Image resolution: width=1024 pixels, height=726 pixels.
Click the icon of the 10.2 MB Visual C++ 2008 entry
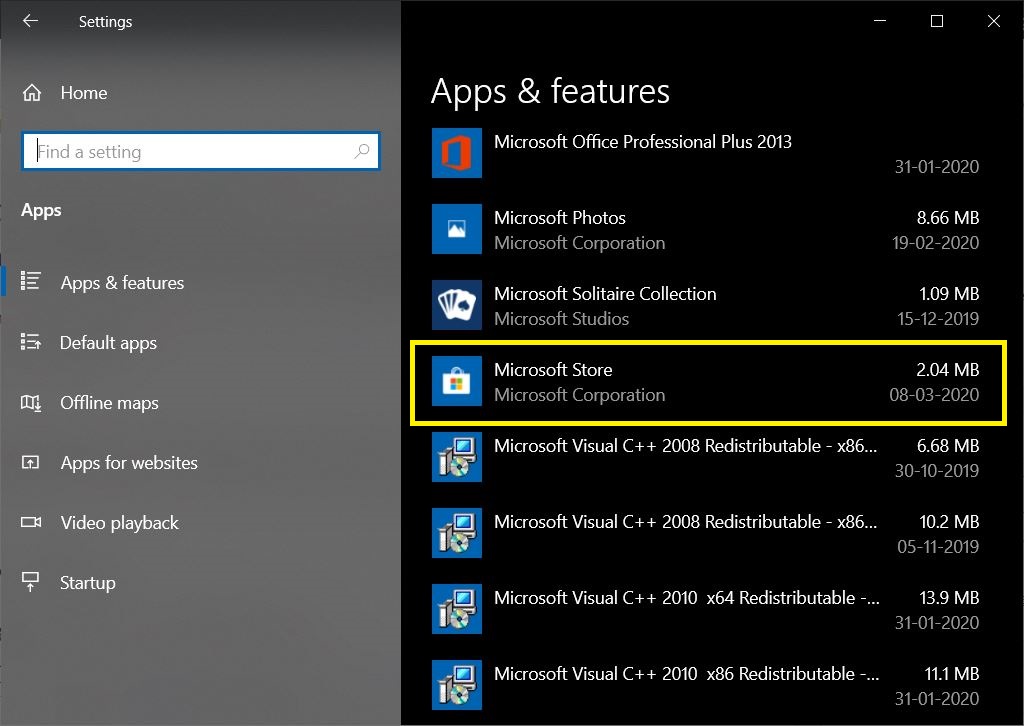[456, 533]
